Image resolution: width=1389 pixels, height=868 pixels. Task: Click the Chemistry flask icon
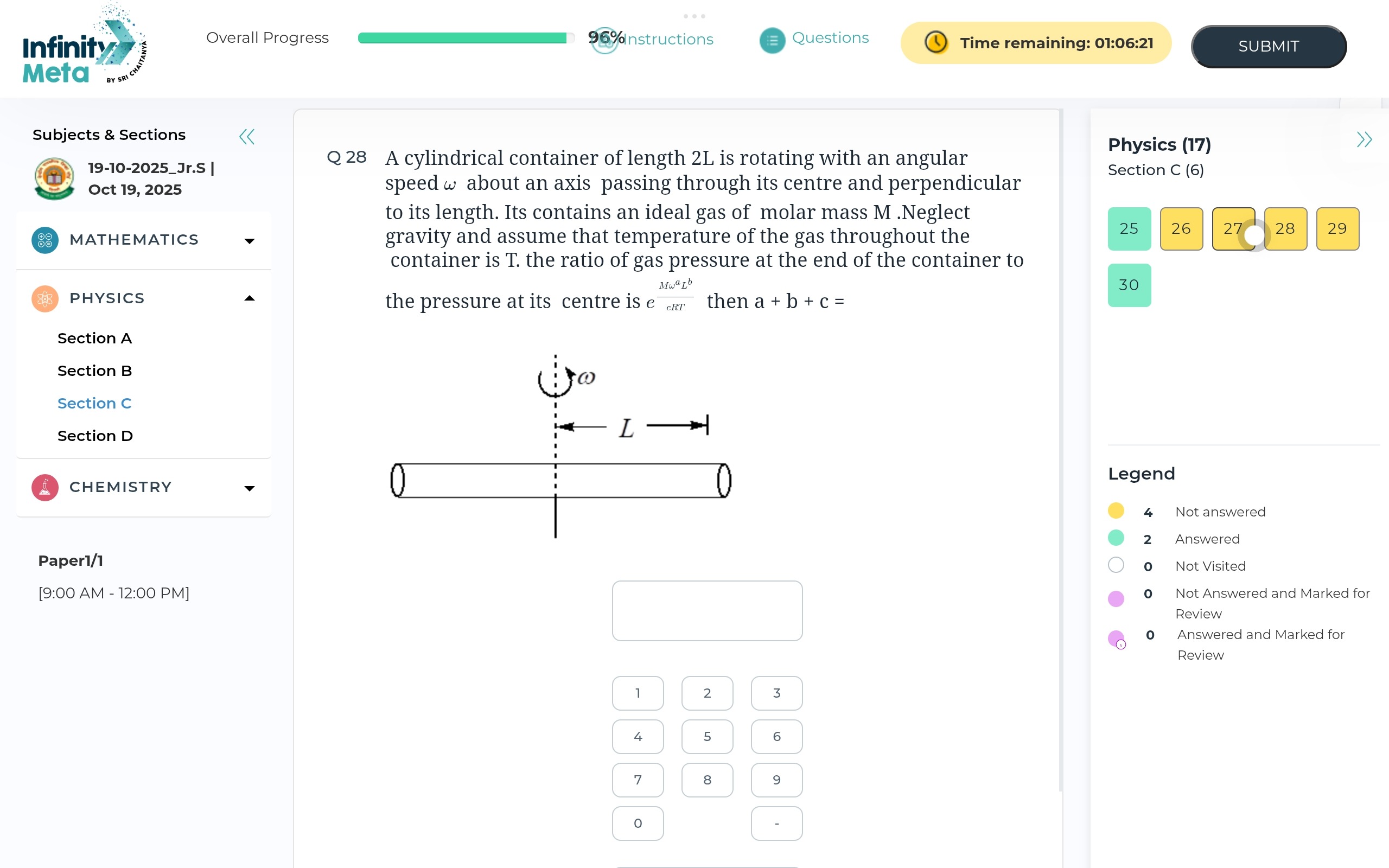(45, 487)
